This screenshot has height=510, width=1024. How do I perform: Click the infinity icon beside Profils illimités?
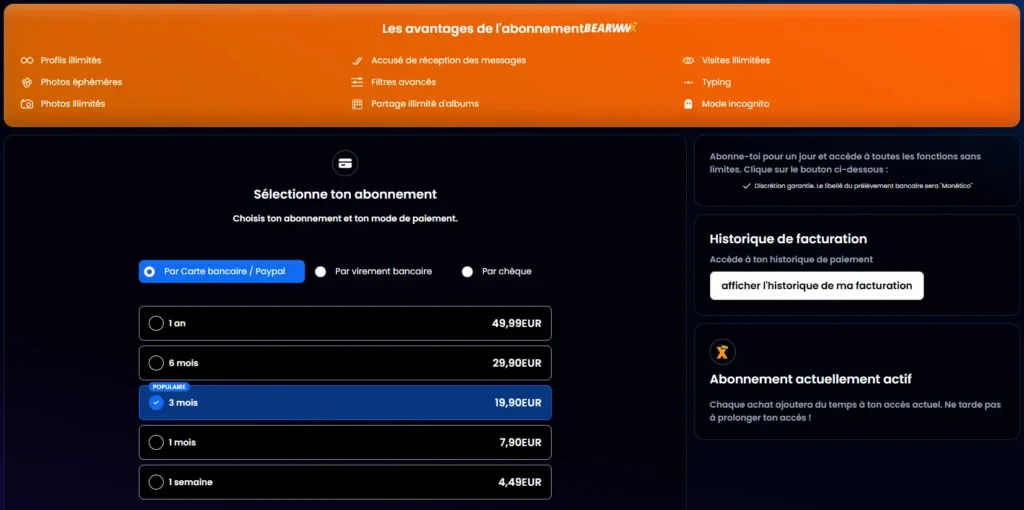27,60
